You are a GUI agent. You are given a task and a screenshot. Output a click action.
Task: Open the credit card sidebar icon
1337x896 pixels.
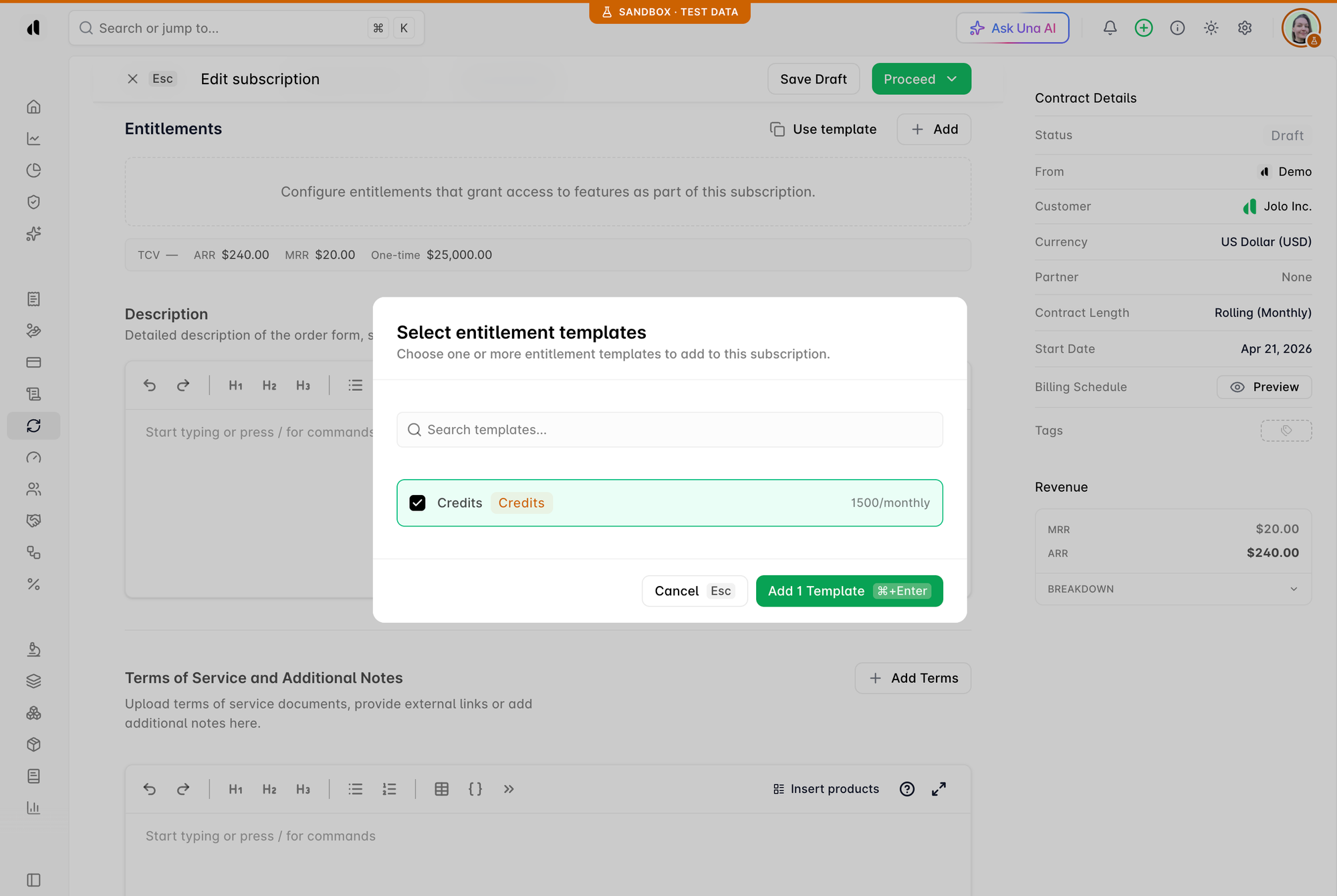click(33, 362)
